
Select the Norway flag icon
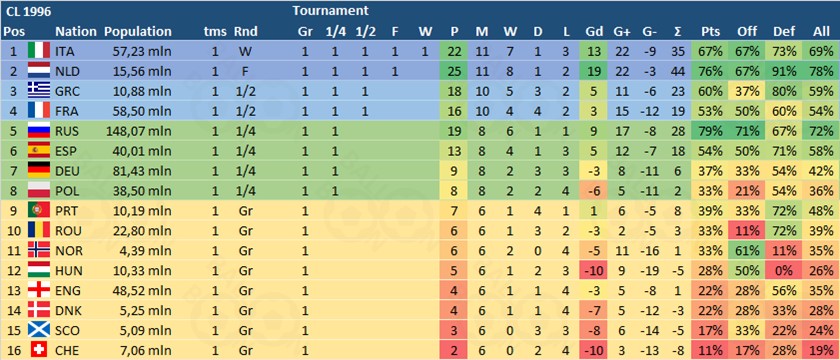coord(39,250)
